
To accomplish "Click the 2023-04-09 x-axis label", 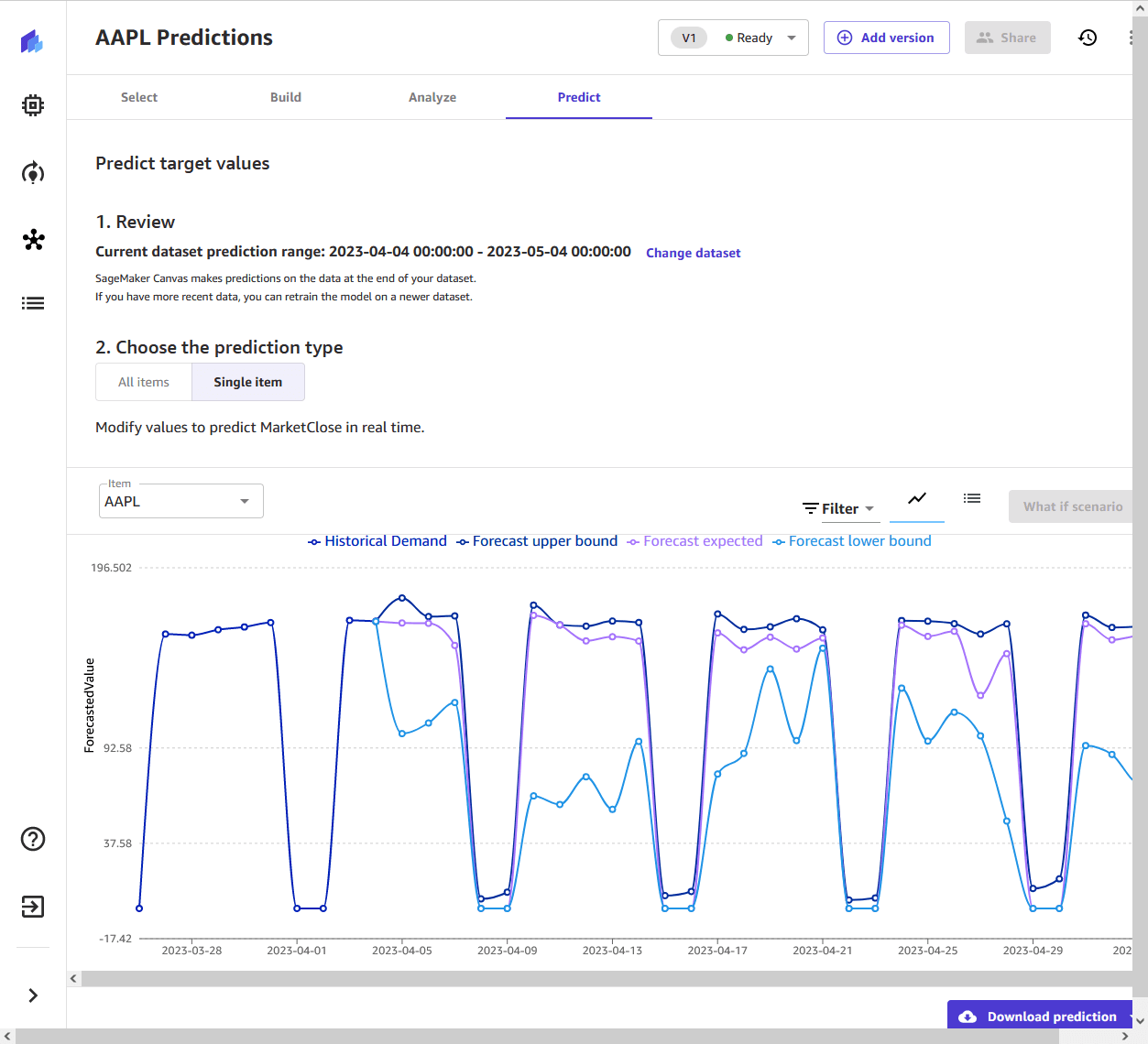I will 507,951.
